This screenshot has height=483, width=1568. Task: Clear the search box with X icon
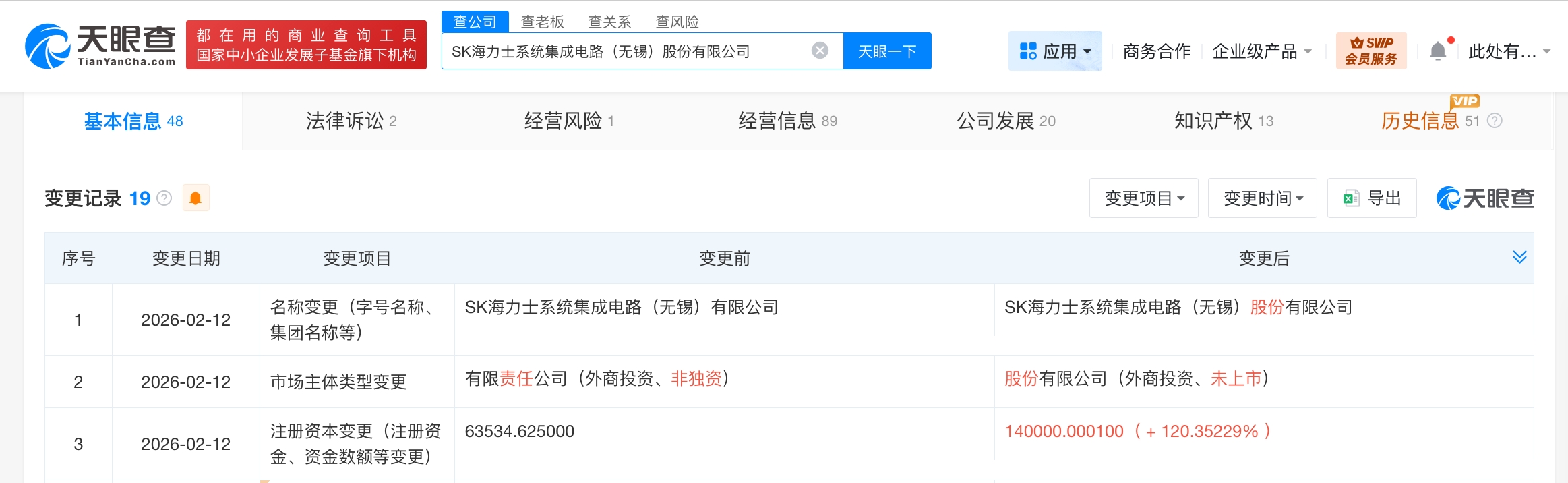pyautogui.click(x=820, y=51)
